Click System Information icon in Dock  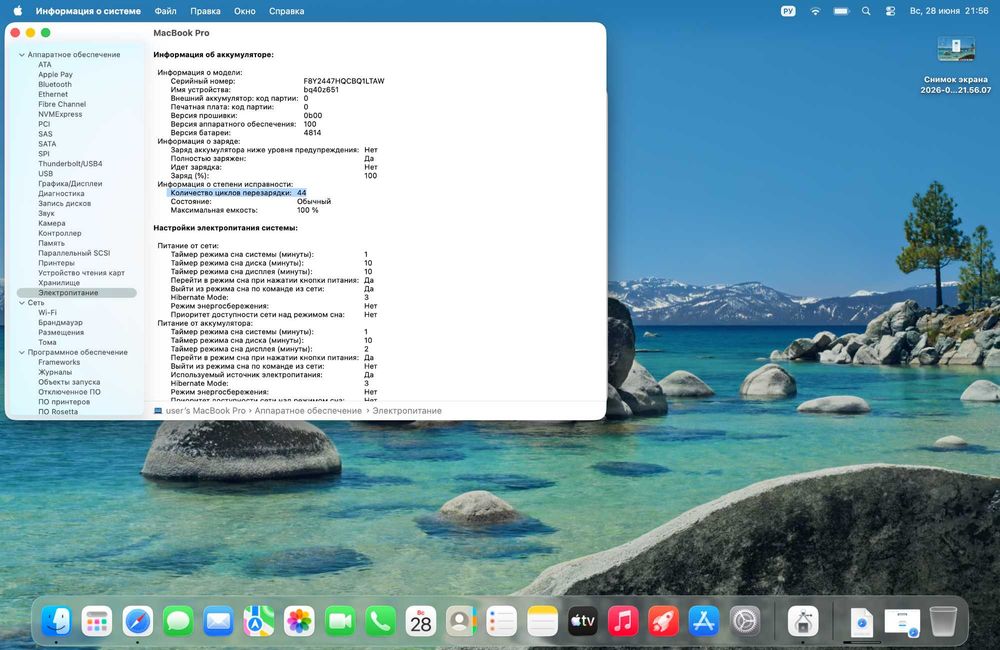803,621
